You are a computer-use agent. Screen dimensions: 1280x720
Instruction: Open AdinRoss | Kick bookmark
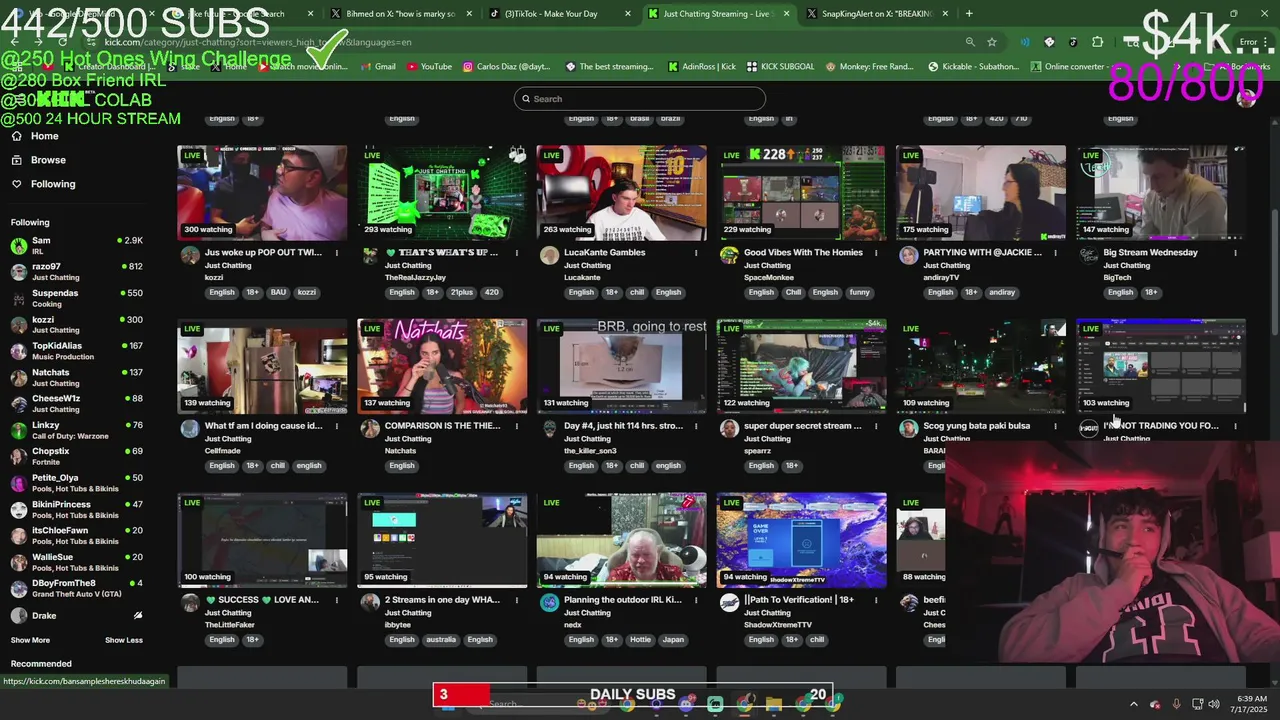[x=701, y=67]
